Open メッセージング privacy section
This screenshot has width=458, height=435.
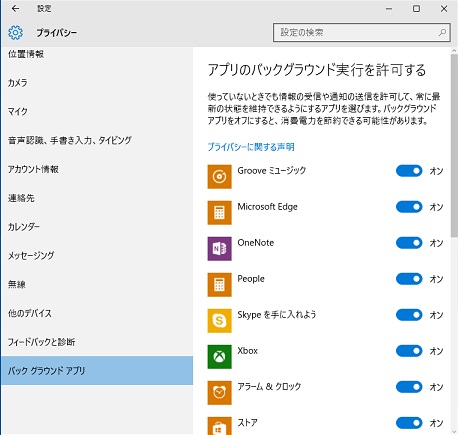(x=97, y=255)
